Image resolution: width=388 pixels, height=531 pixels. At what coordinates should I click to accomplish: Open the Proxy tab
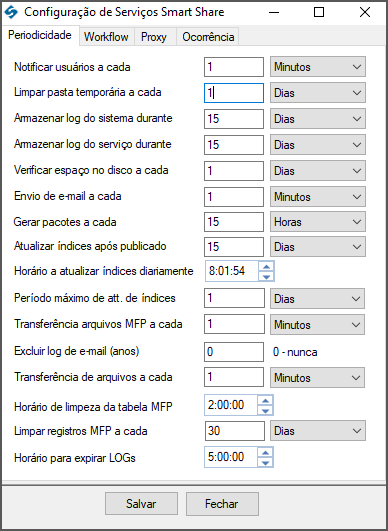(x=154, y=37)
